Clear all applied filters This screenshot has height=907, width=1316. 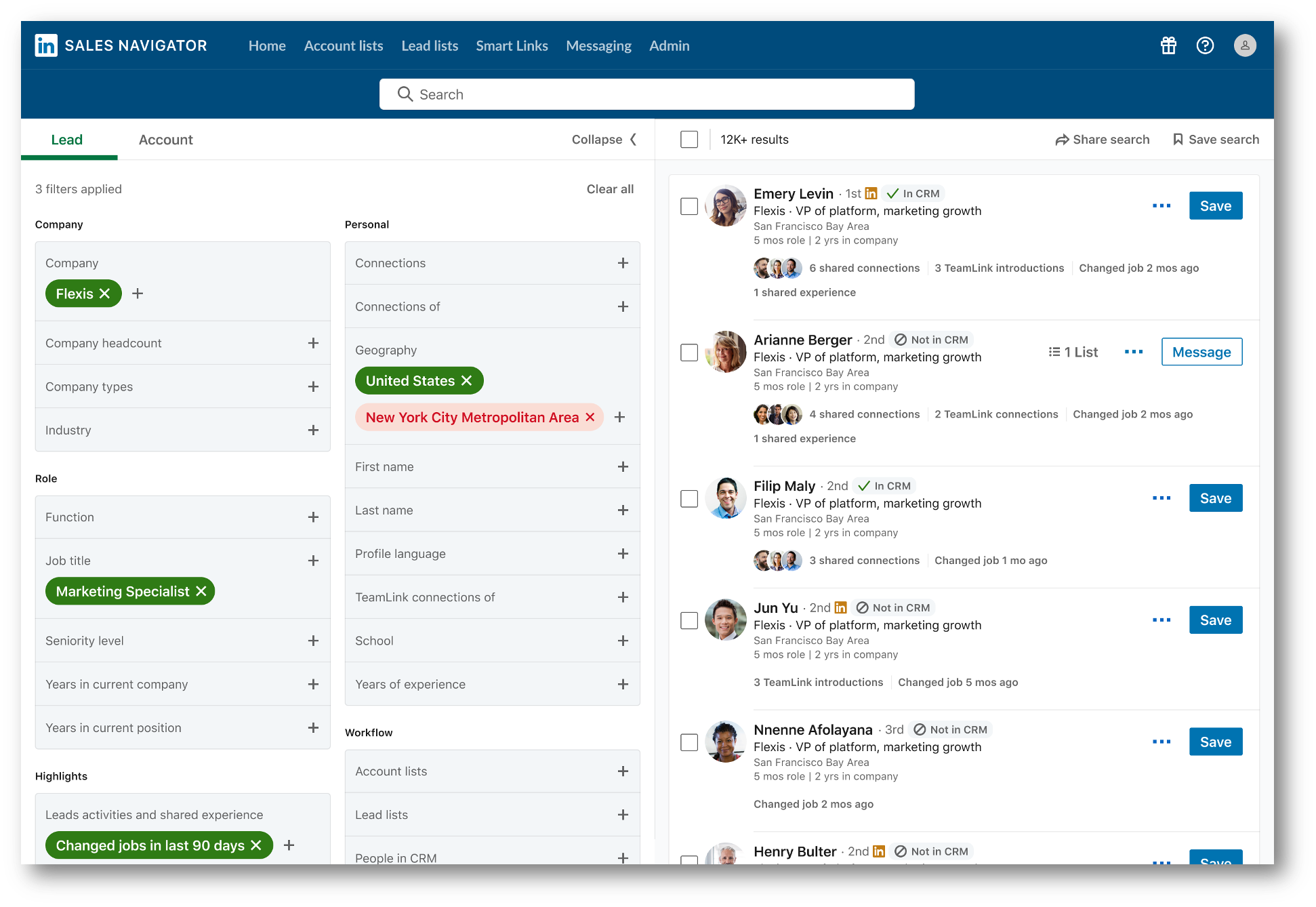tap(610, 189)
